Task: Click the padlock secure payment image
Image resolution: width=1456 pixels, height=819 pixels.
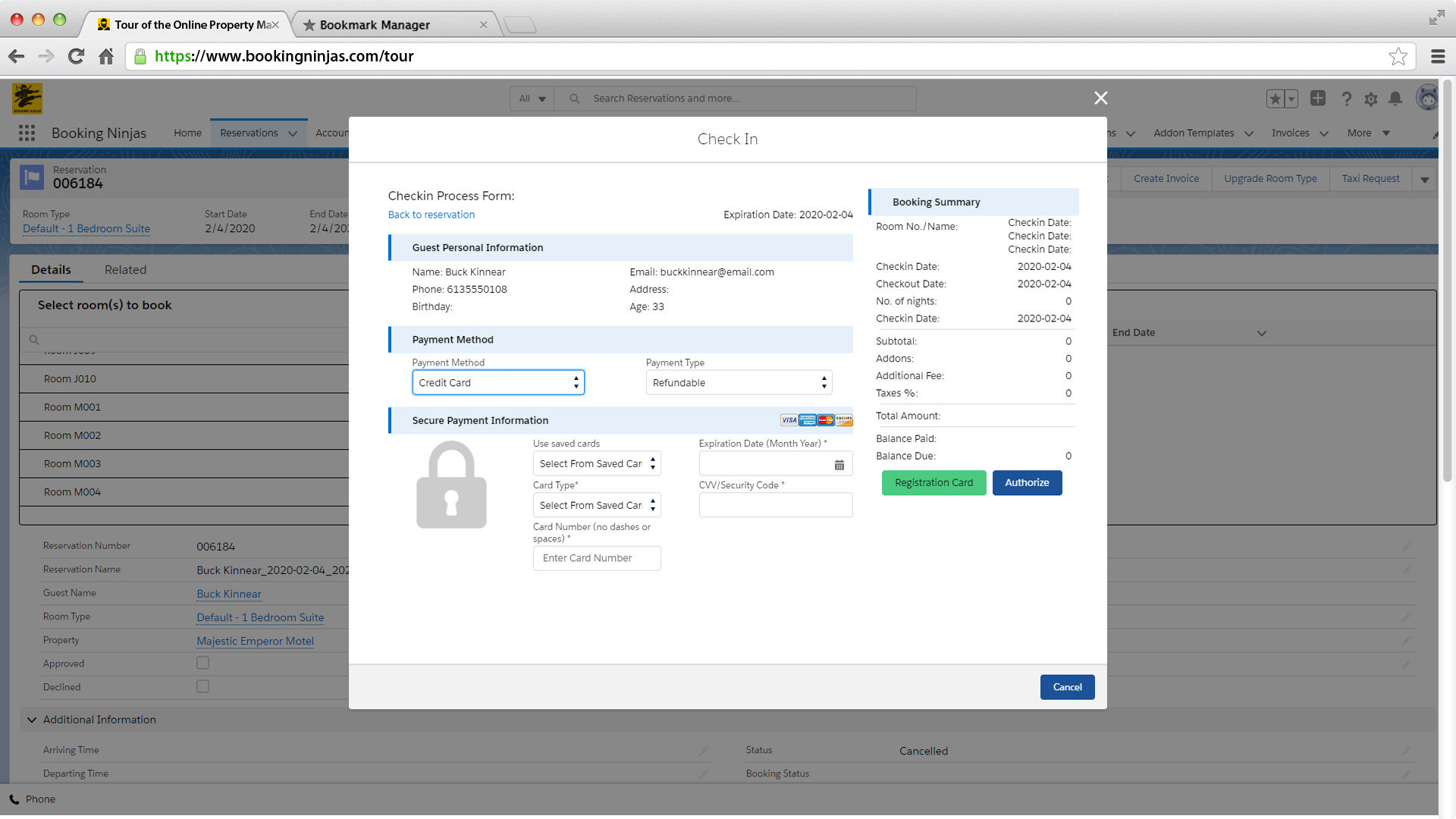Action: click(x=451, y=485)
